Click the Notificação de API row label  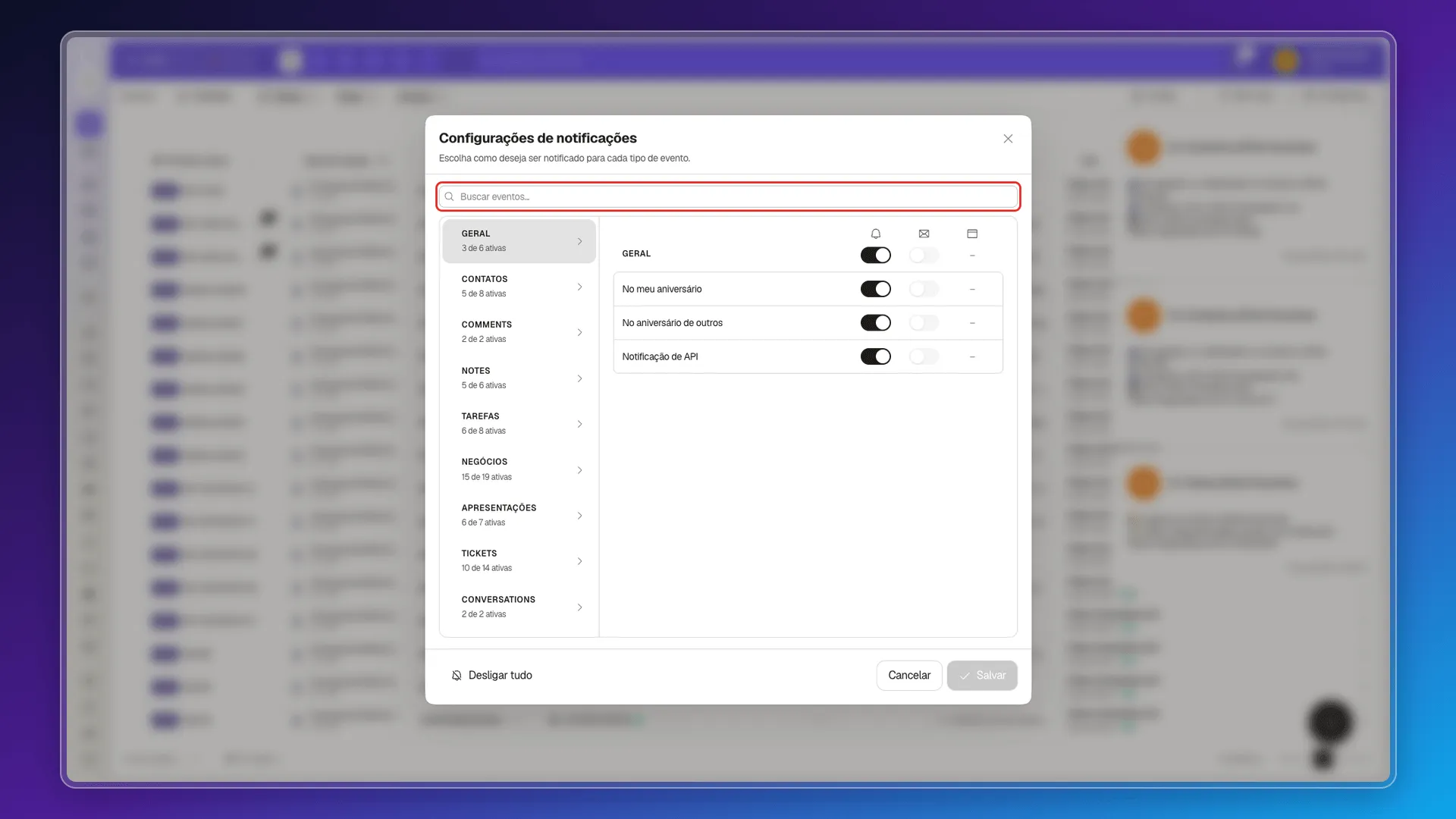pos(660,356)
